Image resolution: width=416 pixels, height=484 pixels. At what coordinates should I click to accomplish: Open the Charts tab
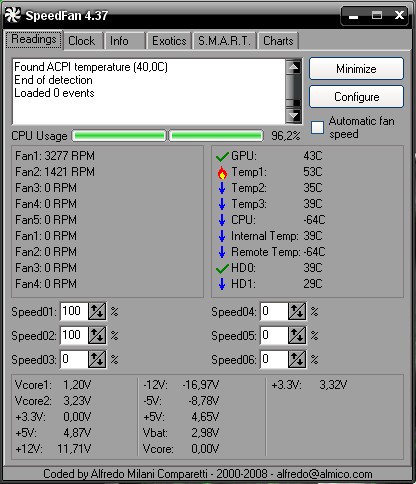[x=278, y=41]
